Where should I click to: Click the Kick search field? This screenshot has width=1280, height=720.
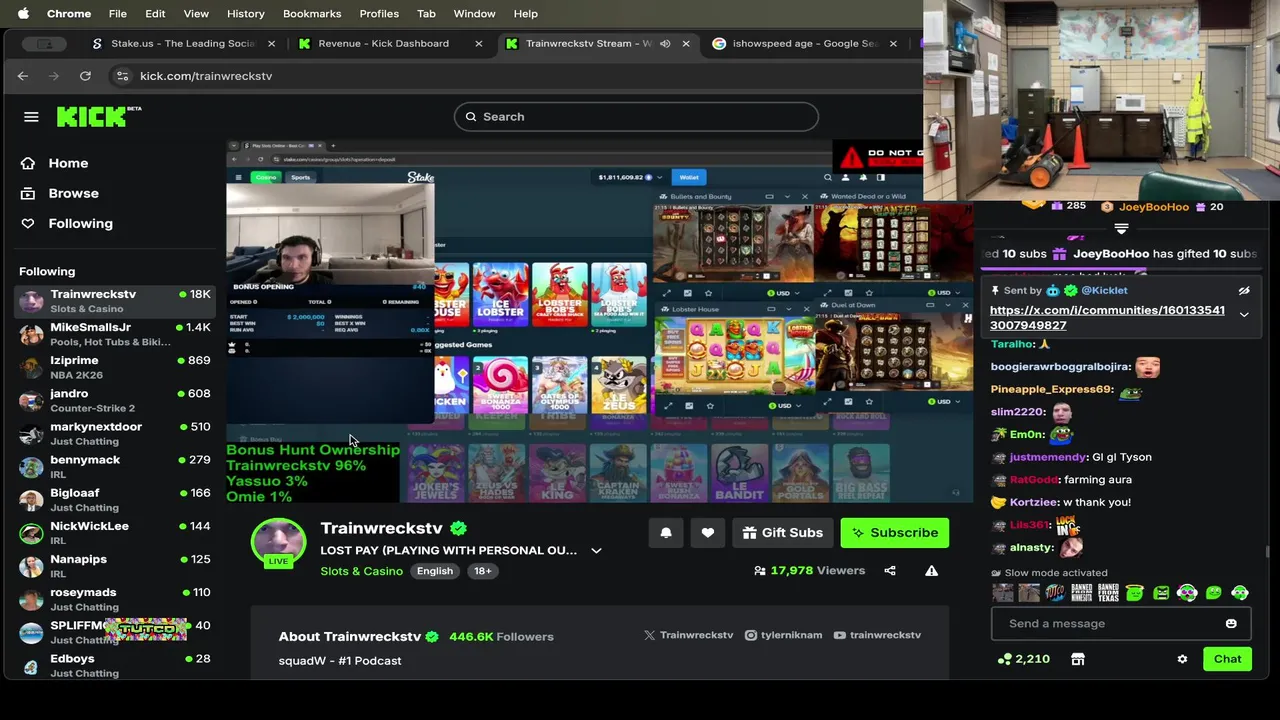click(x=636, y=117)
